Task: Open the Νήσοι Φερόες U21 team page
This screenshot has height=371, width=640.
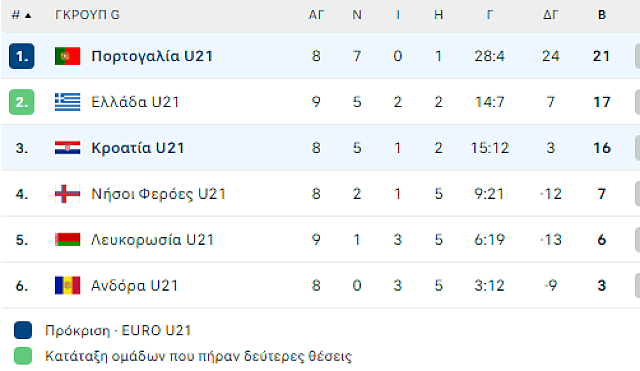Action: pyautogui.click(x=158, y=194)
